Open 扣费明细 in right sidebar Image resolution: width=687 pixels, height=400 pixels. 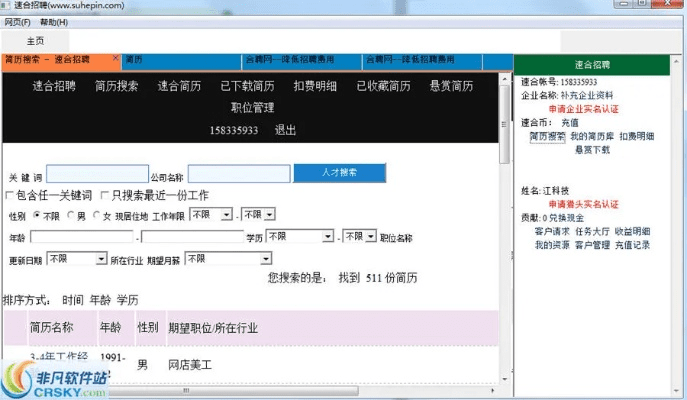pos(637,136)
